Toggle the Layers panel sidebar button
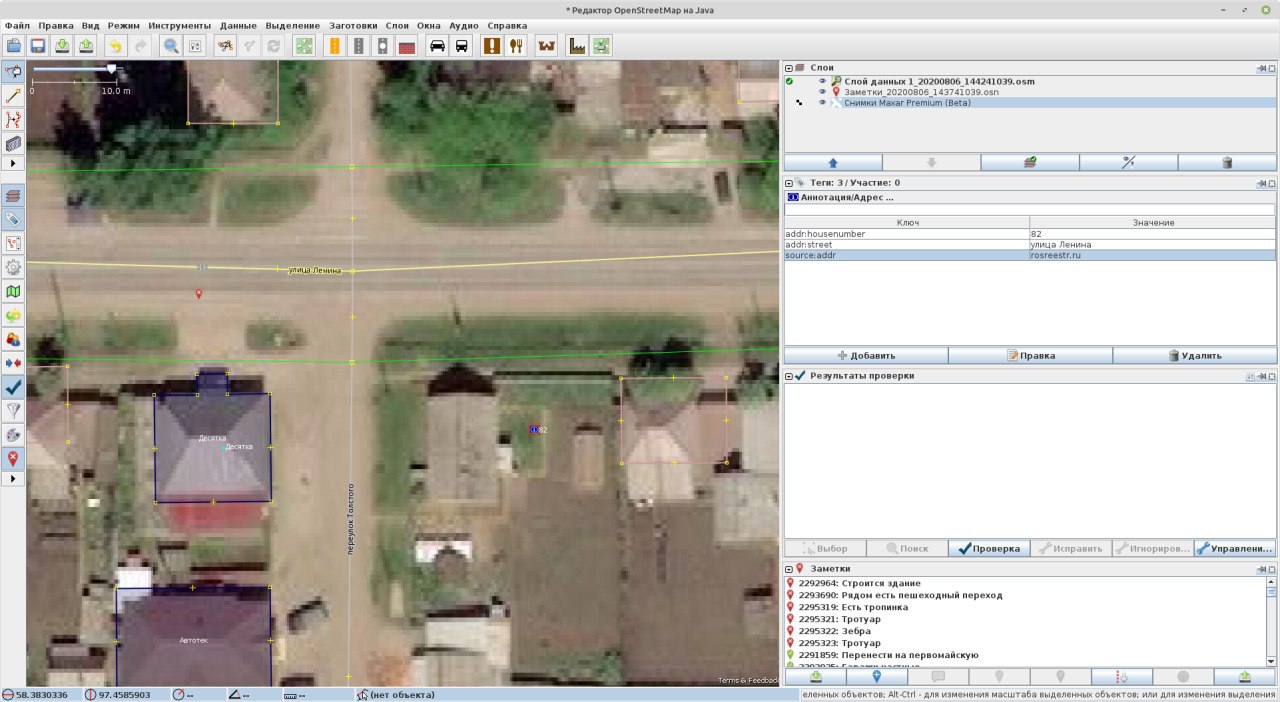 point(14,195)
